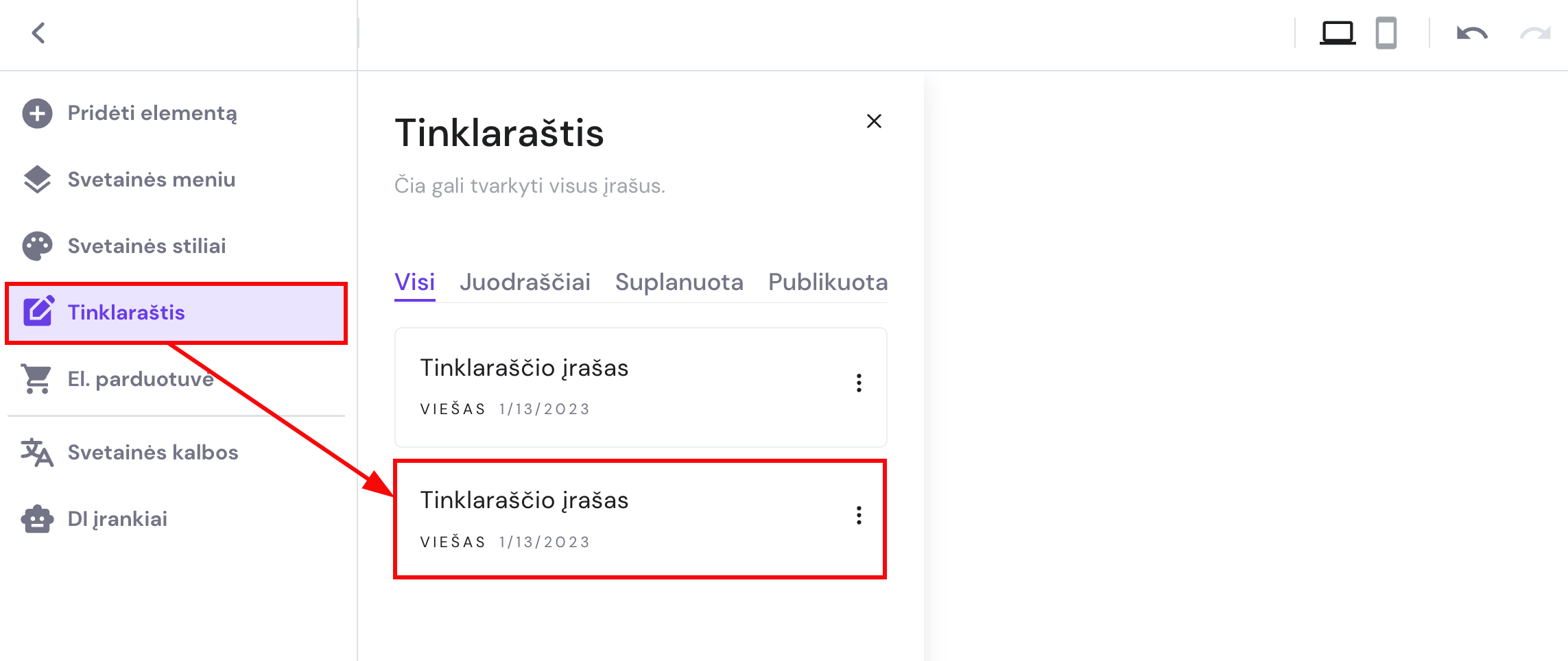Click the Pridėti elementą plus icon
The image size is (1568, 661).
pos(37,113)
